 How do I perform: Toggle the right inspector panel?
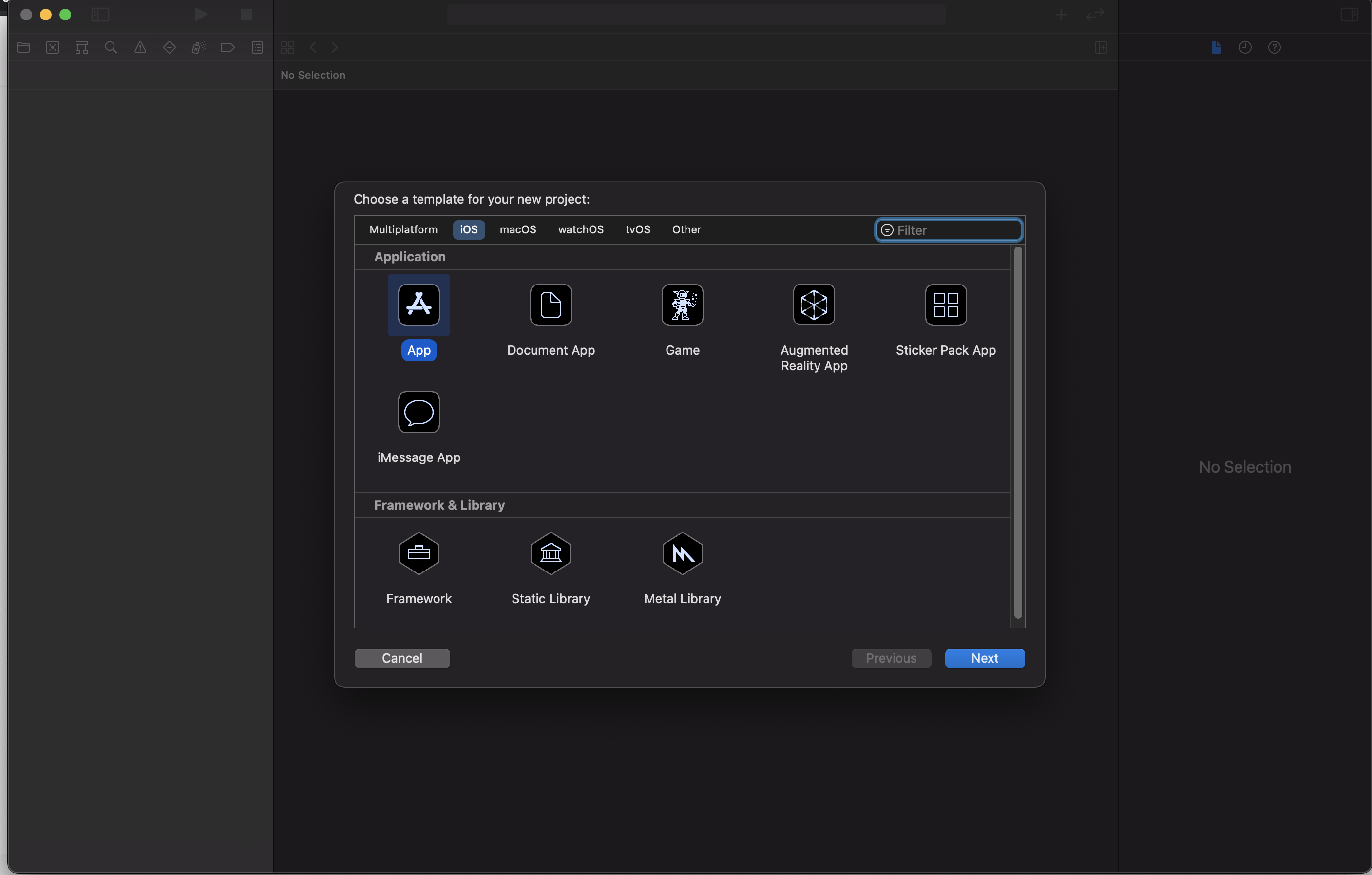[1349, 14]
